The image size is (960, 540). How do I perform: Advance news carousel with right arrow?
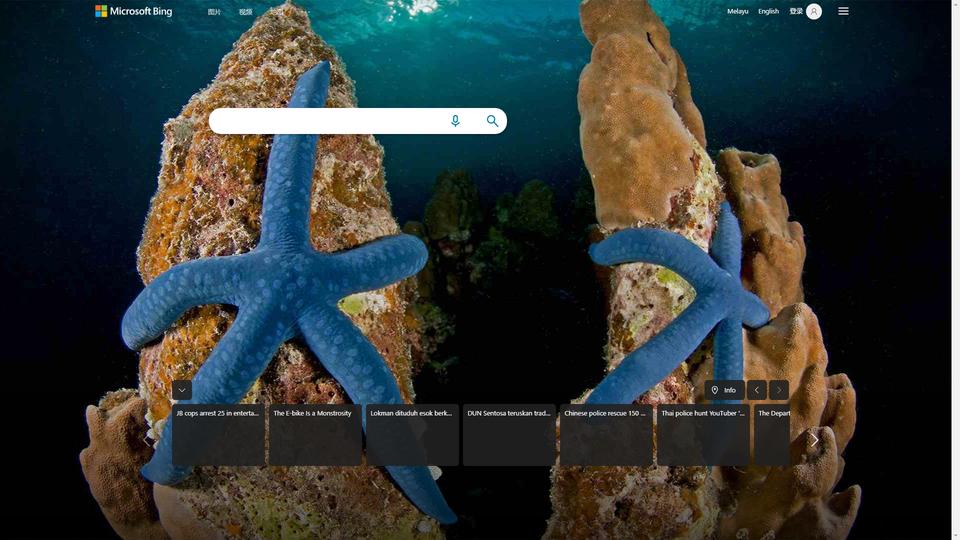click(814, 440)
